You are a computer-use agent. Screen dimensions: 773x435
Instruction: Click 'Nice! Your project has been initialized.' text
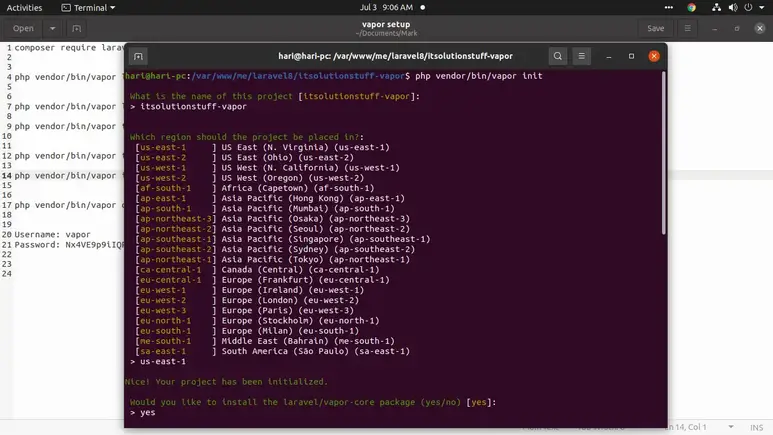(226, 382)
